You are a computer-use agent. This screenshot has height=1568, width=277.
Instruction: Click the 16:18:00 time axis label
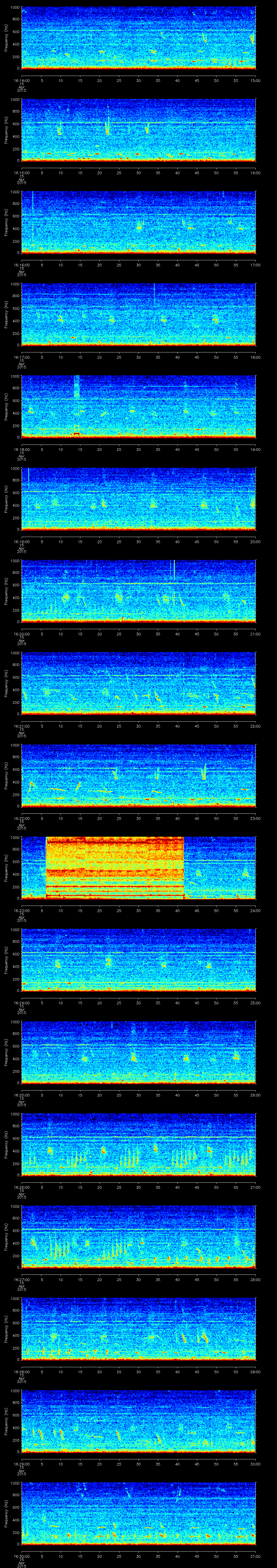pos(21,449)
